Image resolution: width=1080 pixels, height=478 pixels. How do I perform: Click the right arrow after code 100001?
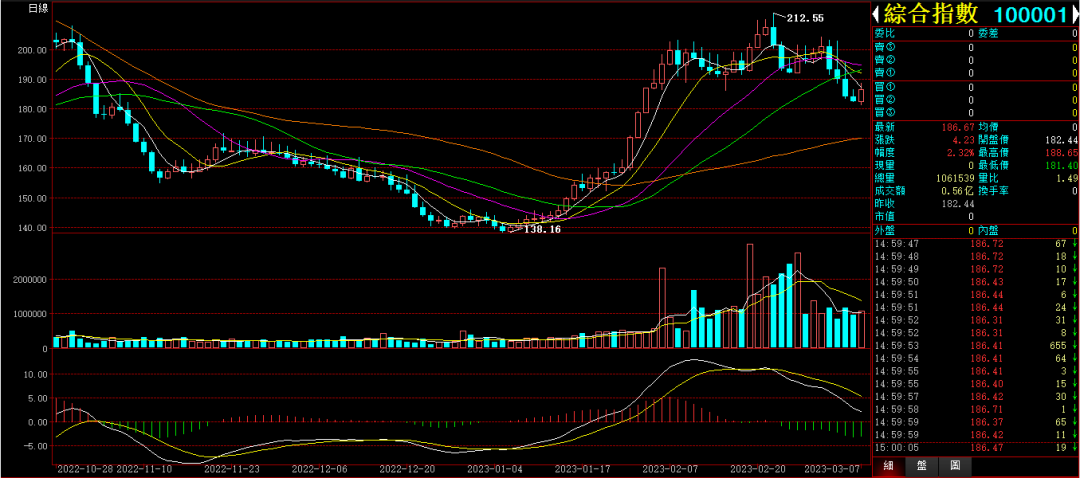point(1072,15)
